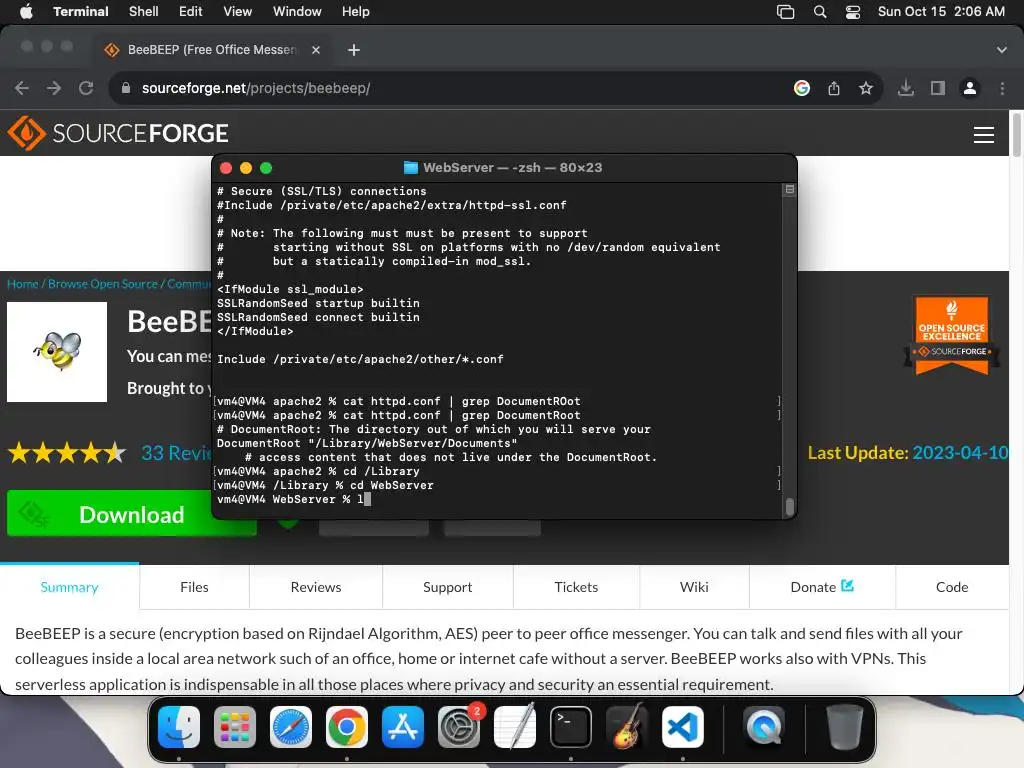Click the Terminal window scrollbar thumb
1024x768 pixels.
[x=790, y=507]
